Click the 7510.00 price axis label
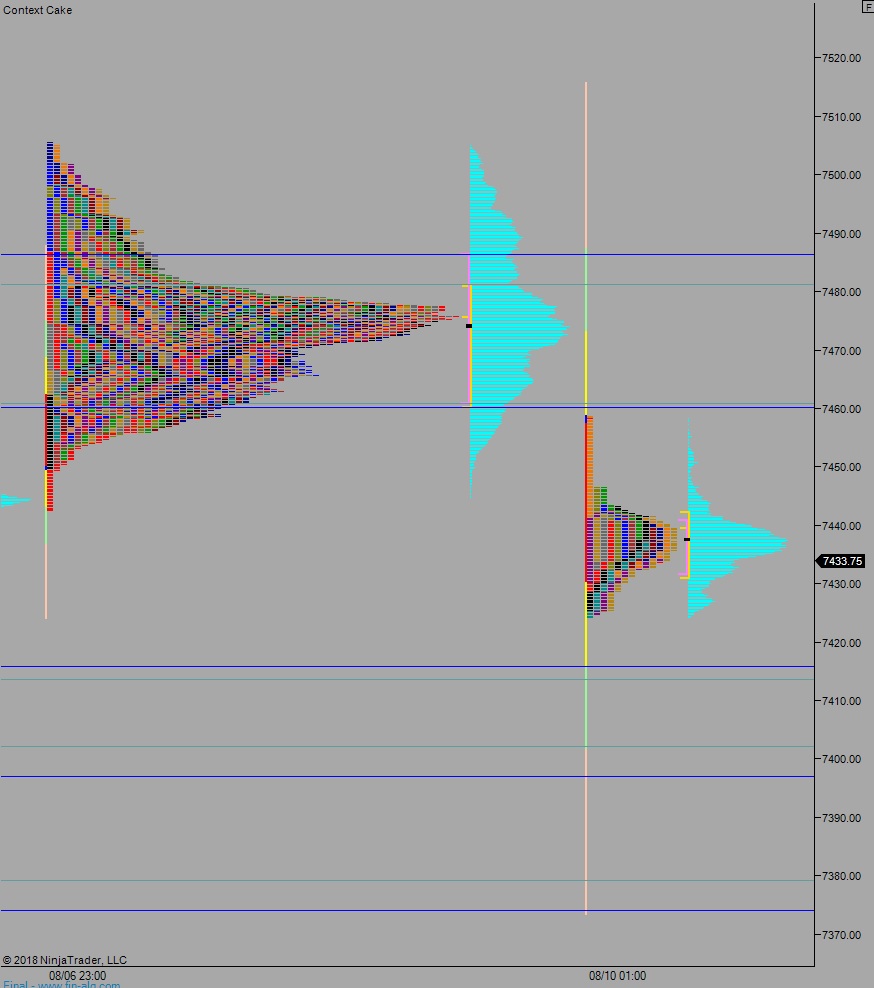 841,117
